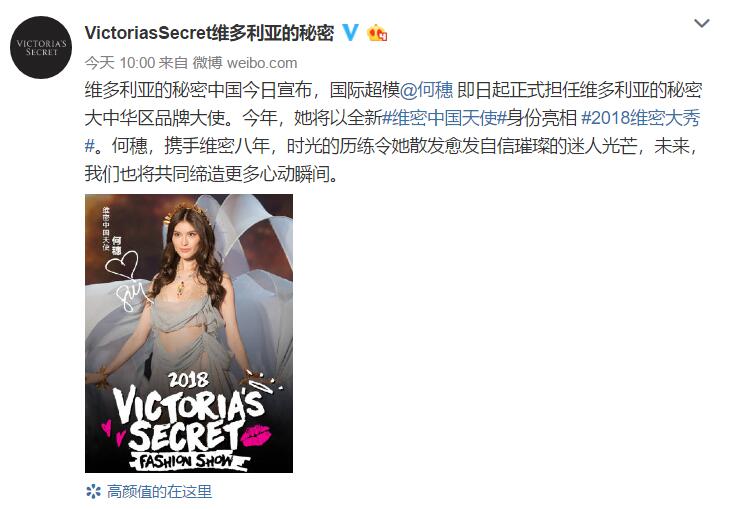Viewport: 731px width, 509px height.
Task: Open the 高颜值的在这里 topic link
Action: click(x=159, y=491)
